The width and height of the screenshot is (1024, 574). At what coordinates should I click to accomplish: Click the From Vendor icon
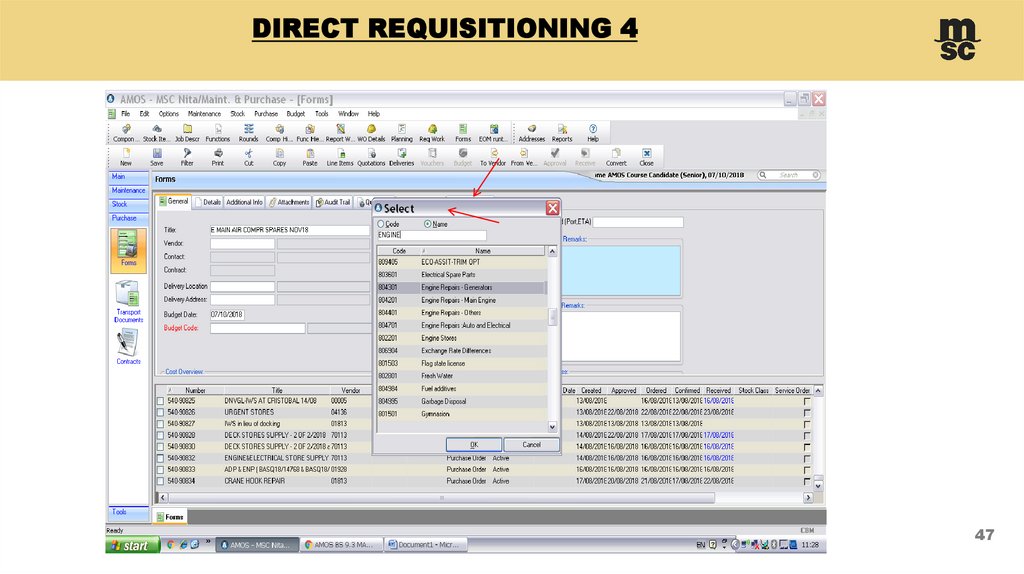tap(523, 157)
